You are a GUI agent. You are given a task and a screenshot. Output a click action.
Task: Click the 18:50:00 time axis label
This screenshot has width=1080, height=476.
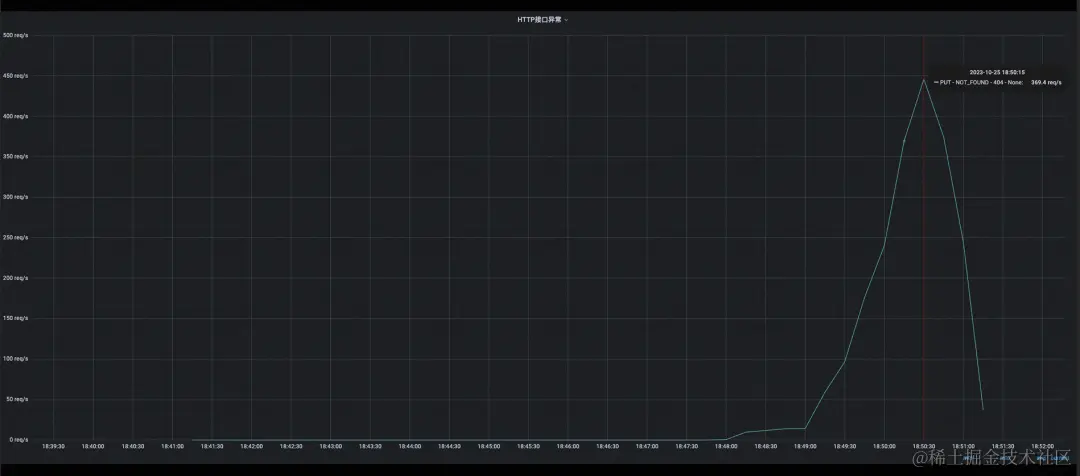[x=884, y=446]
